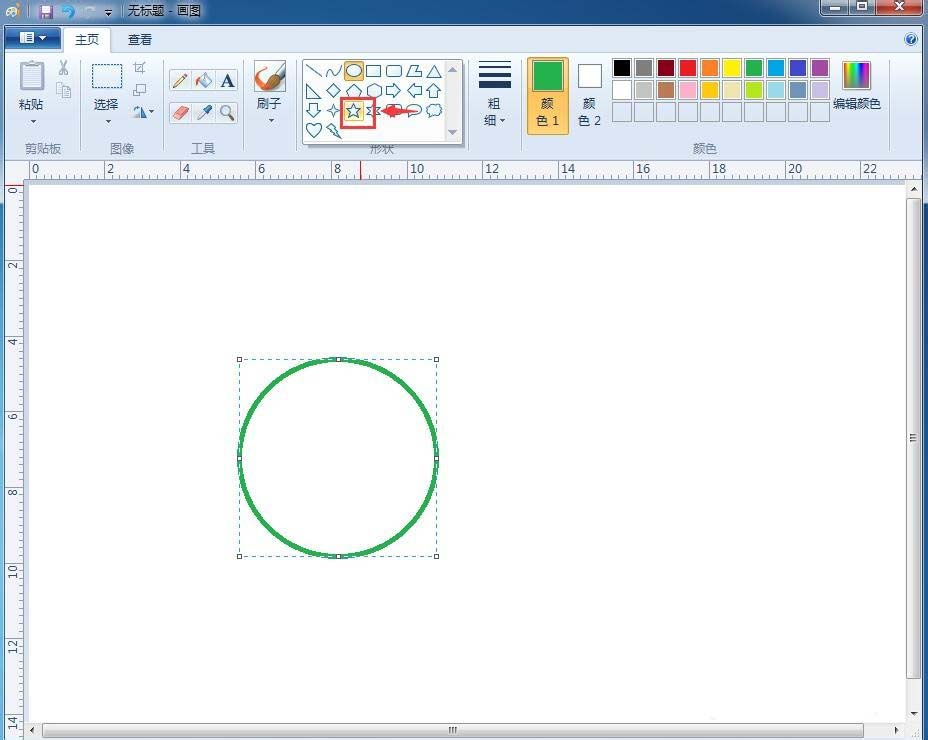This screenshot has height=740, width=928.
Task: Click the vertical scrollbar up arrow
Action: point(913,189)
